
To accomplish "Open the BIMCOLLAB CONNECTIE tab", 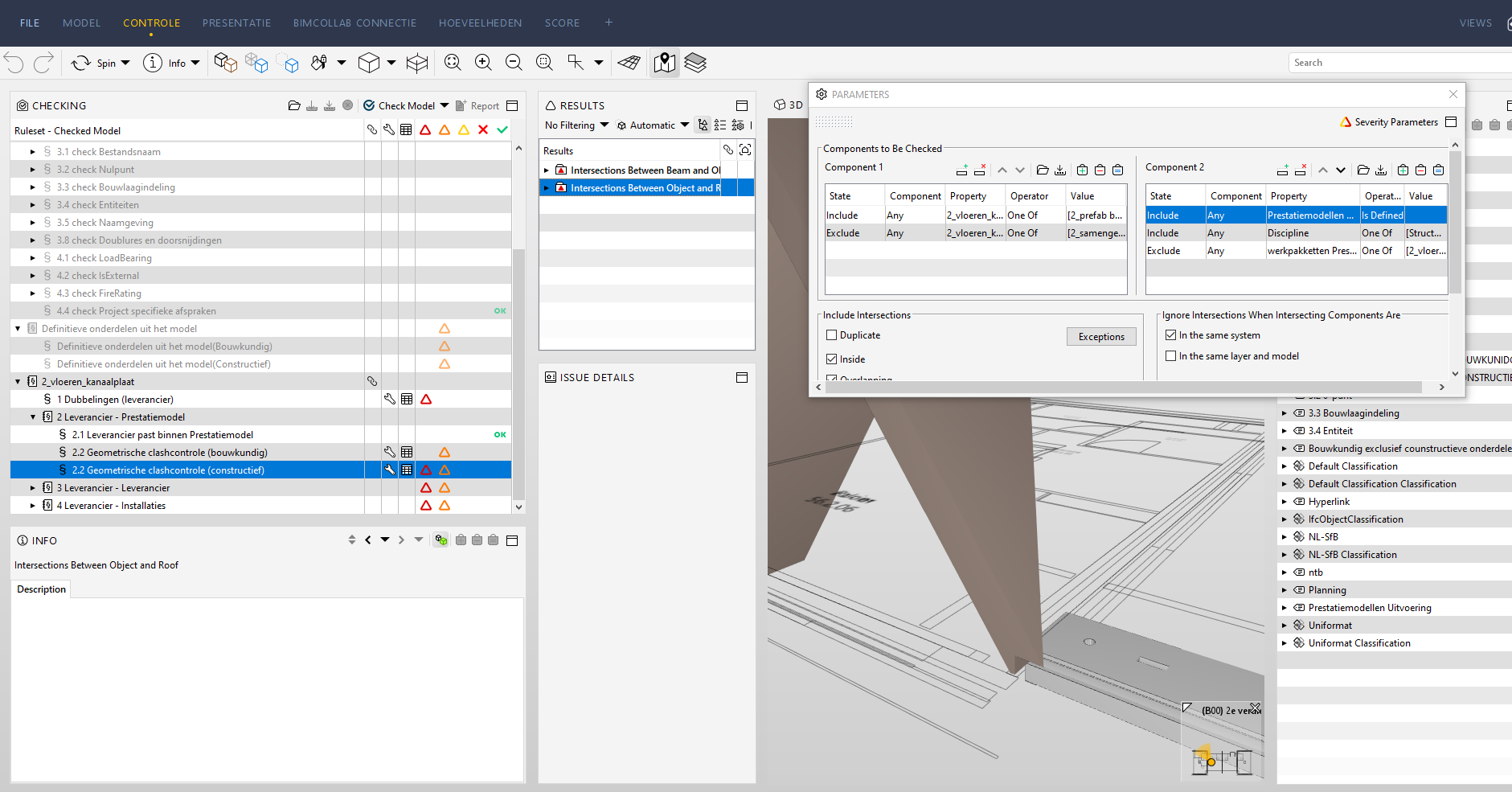I will pyautogui.click(x=355, y=23).
